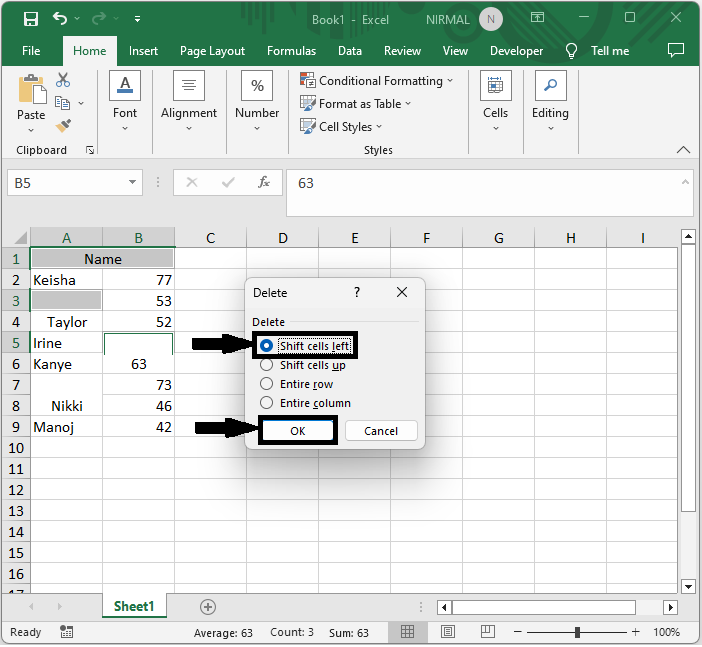The width and height of the screenshot is (702, 647).
Task: Click the Paste clipboard icon
Action: point(32,89)
